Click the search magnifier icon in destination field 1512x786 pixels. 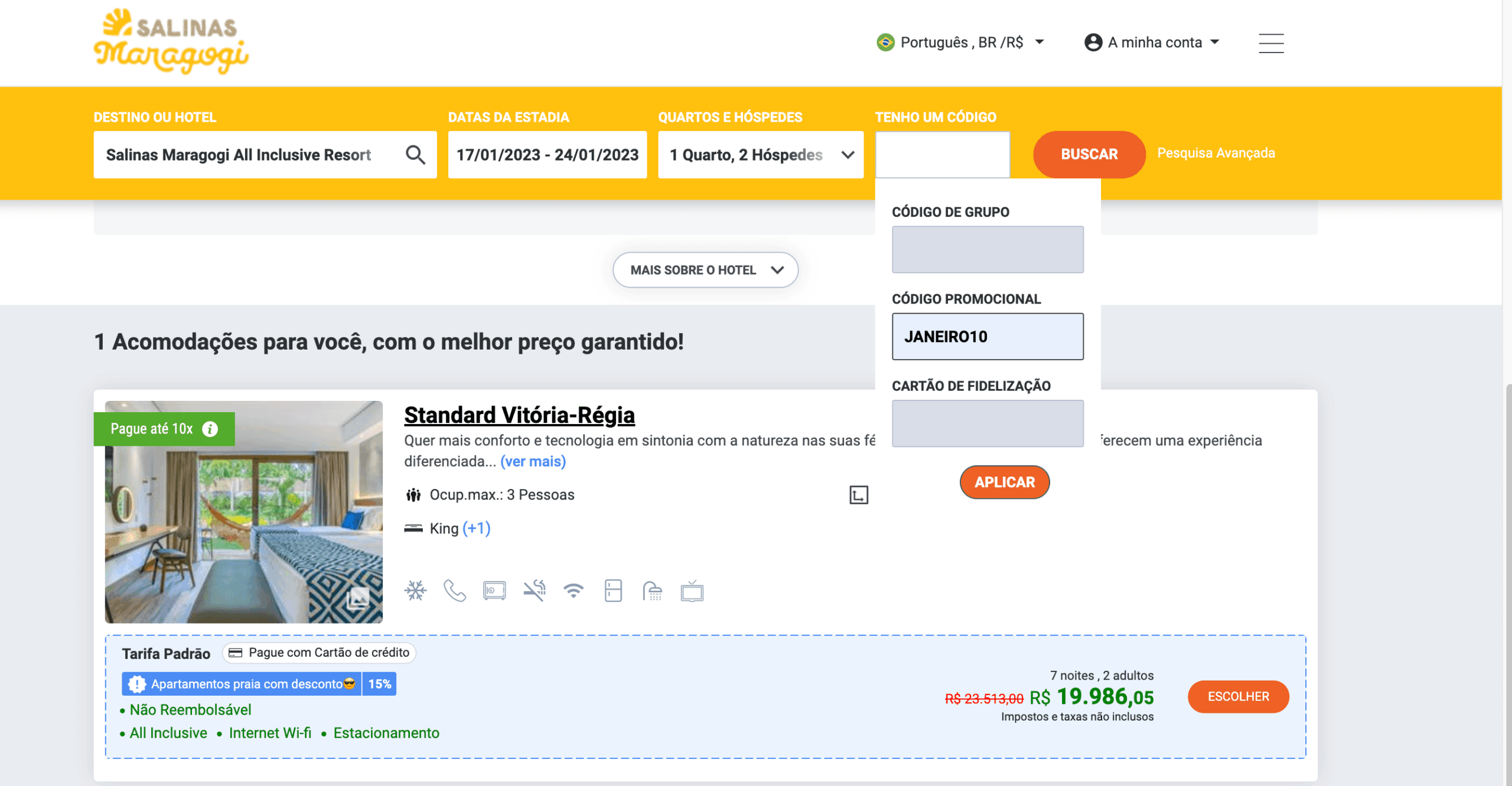(415, 155)
